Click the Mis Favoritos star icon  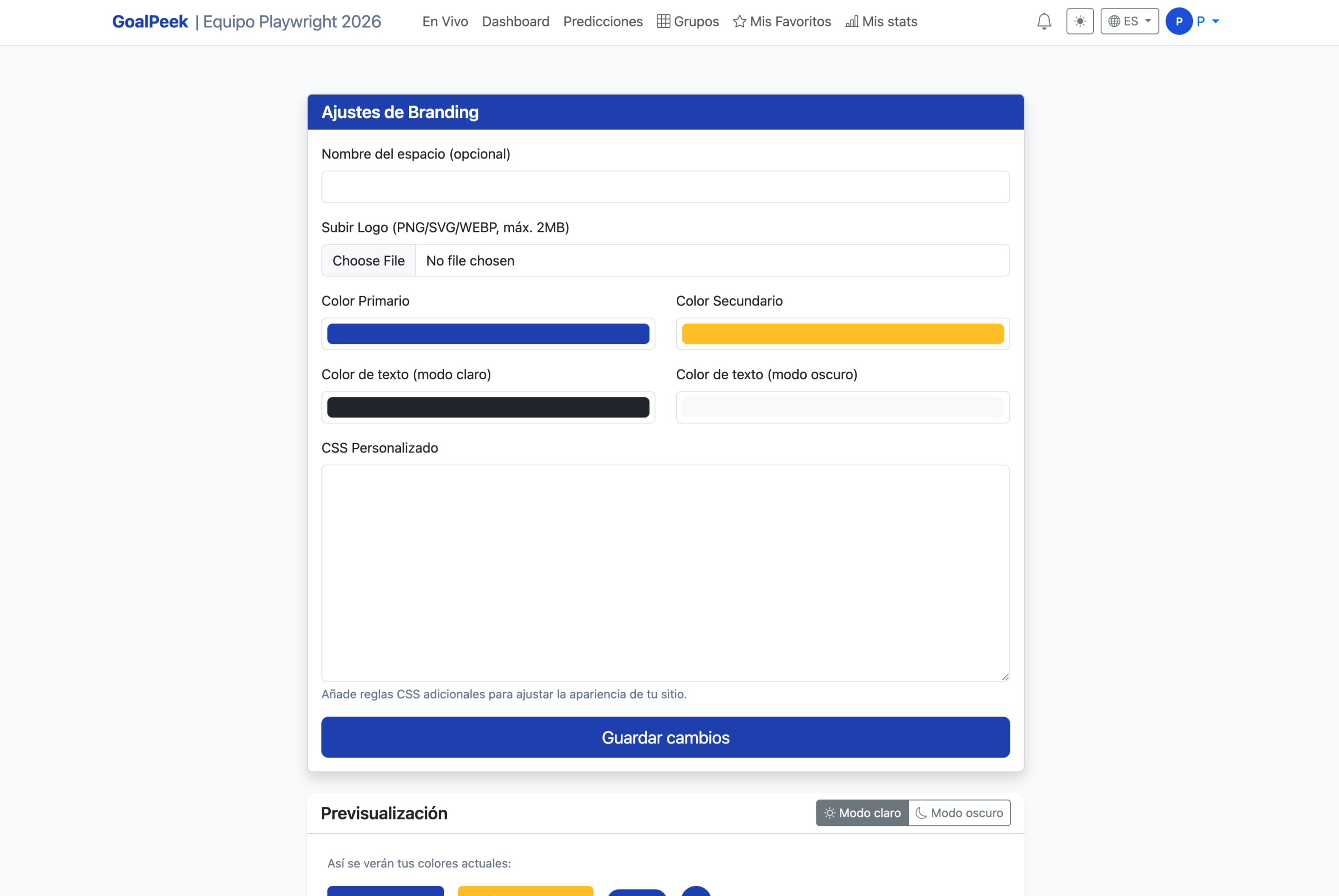point(740,21)
